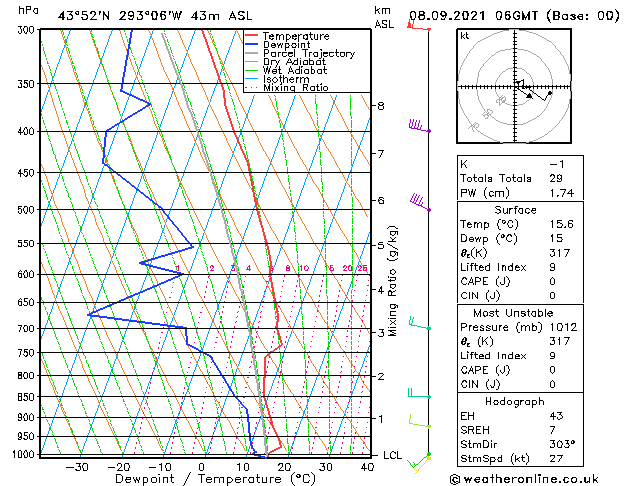Click the 850 hPa green wind barb

pos(419,393)
